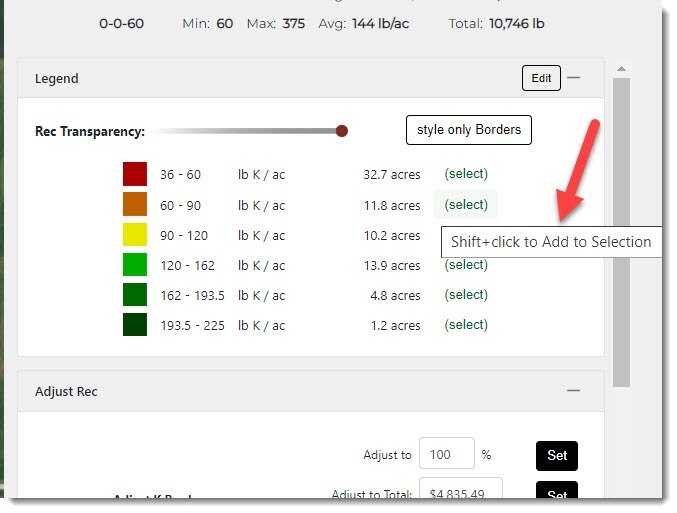
Task: Select the 60 - 90 lb K/ac range
Action: 466,205
